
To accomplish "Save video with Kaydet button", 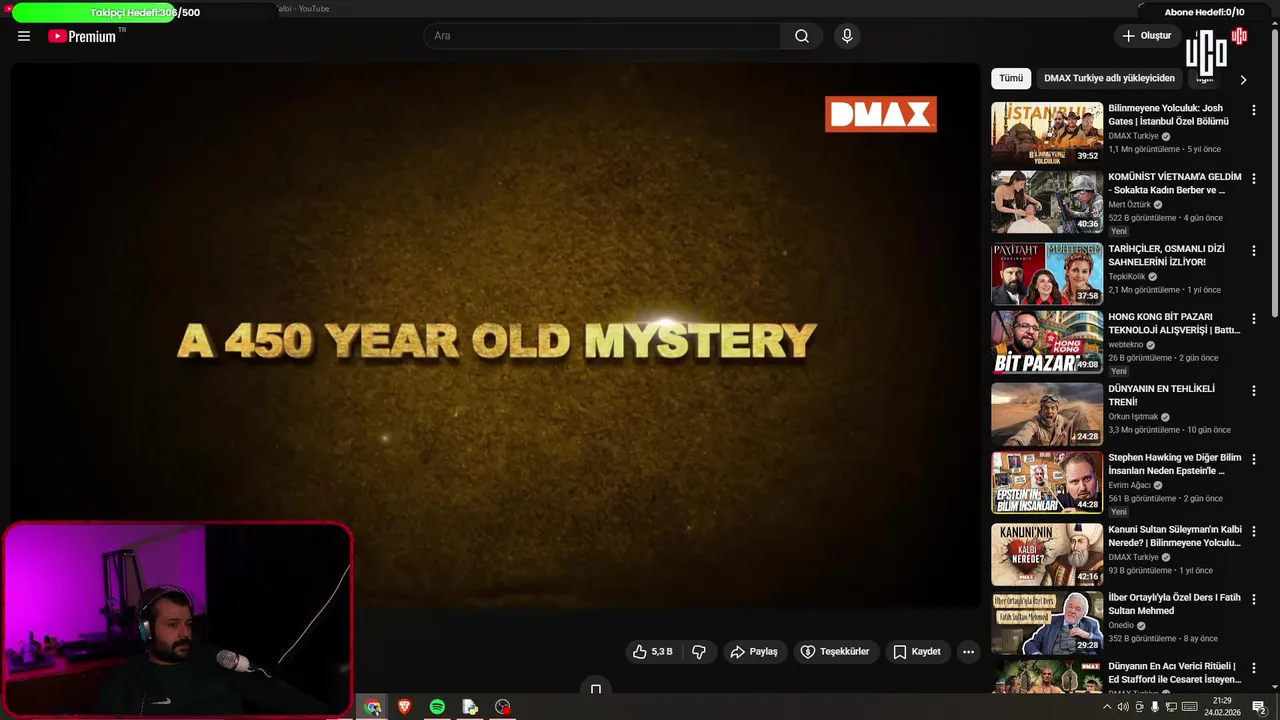I will (x=917, y=652).
